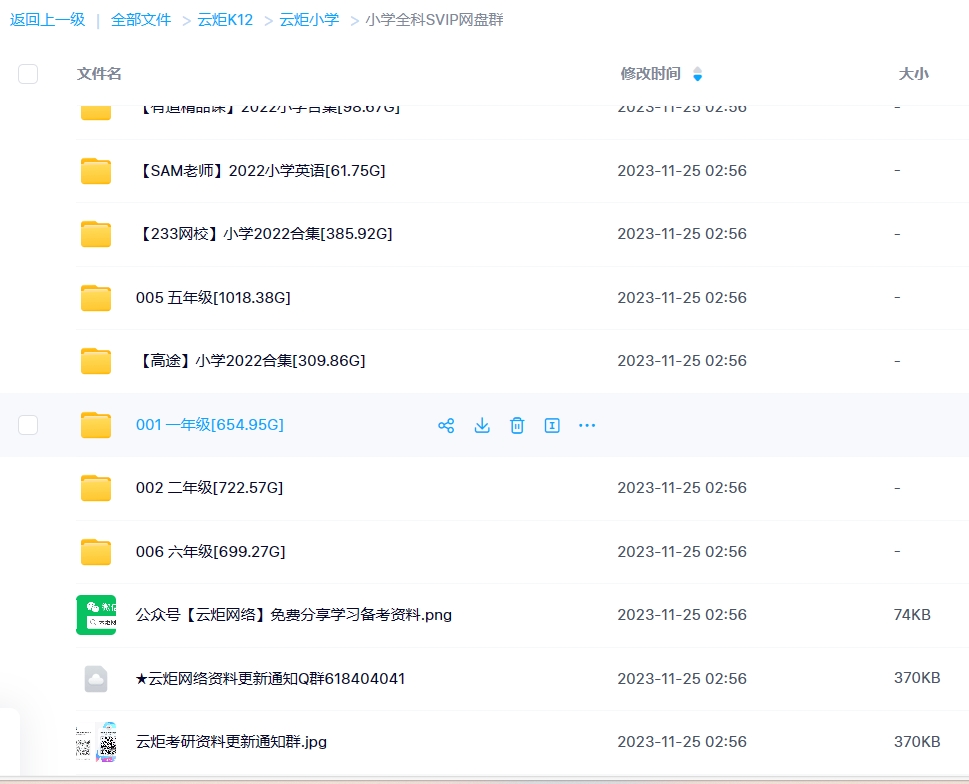Open folder 006 六年级

pyautogui.click(x=211, y=552)
